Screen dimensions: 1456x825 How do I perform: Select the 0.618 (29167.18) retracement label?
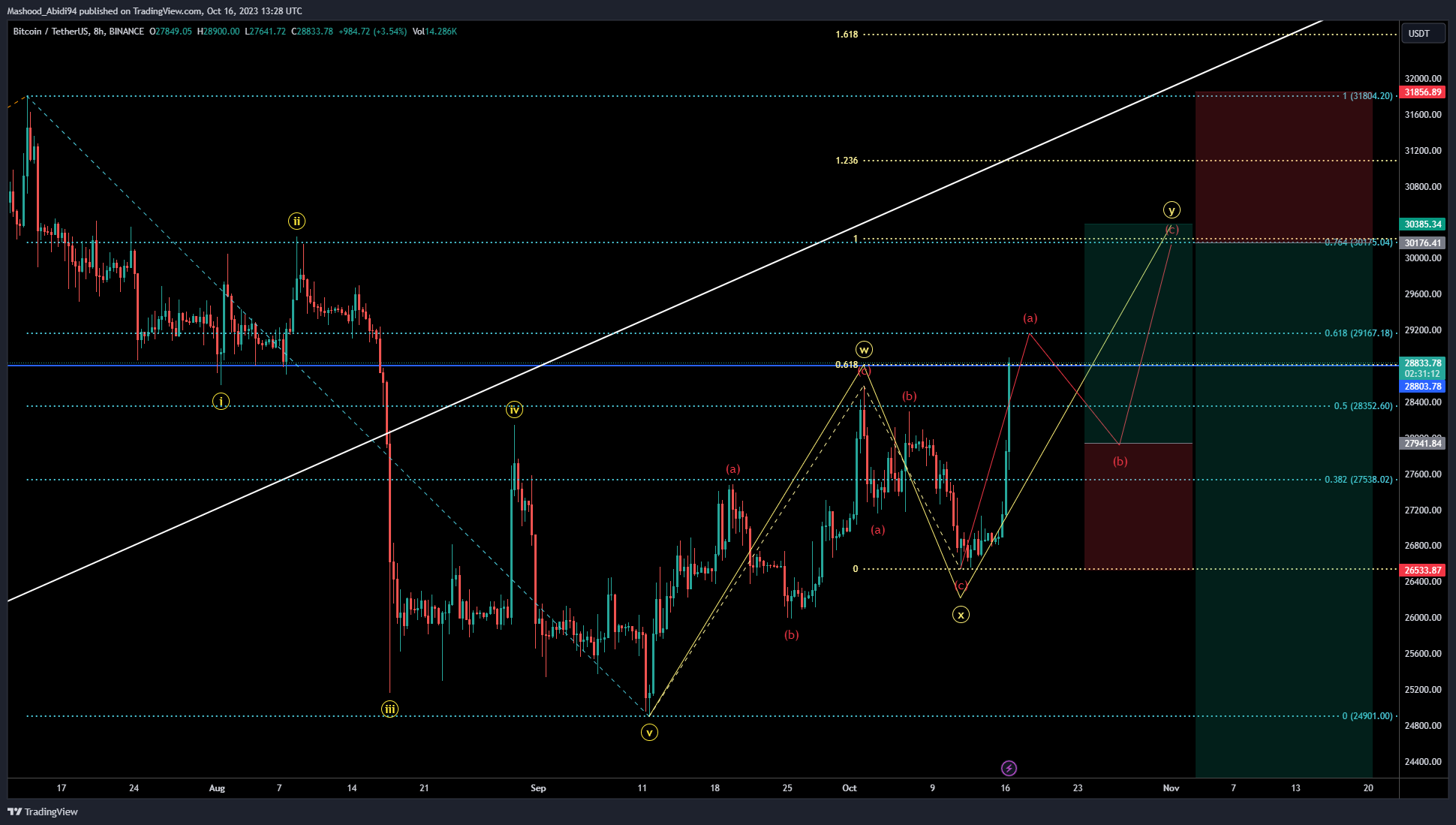(x=1358, y=333)
